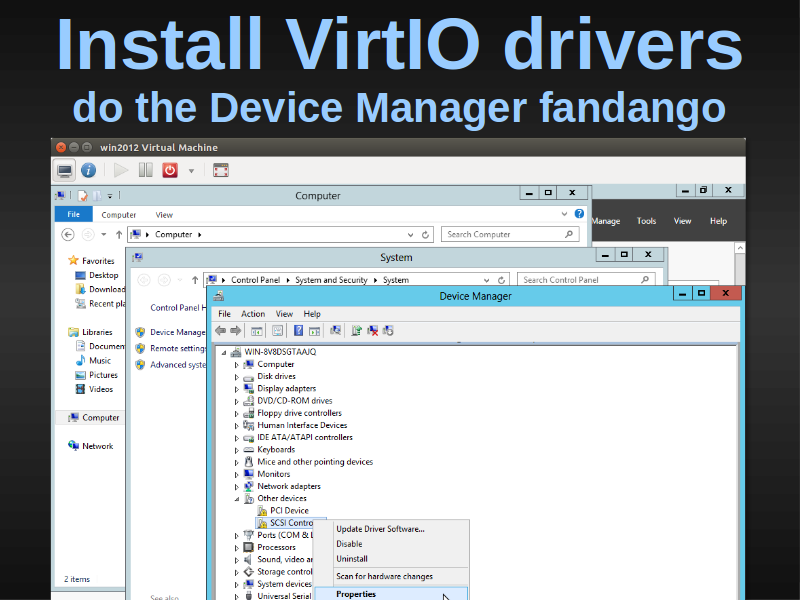Select Processors in the device tree
The height and width of the screenshot is (600, 800).
276,547
